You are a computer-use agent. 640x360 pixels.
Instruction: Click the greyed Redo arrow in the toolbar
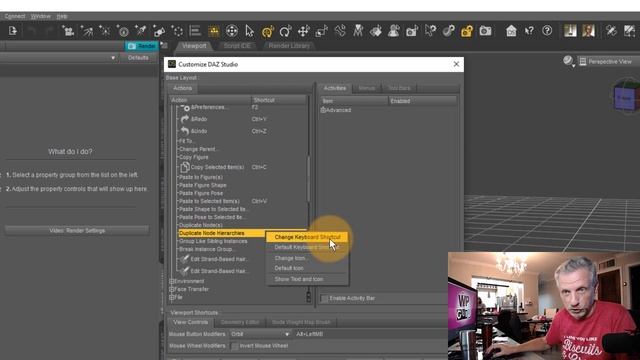(49, 31)
